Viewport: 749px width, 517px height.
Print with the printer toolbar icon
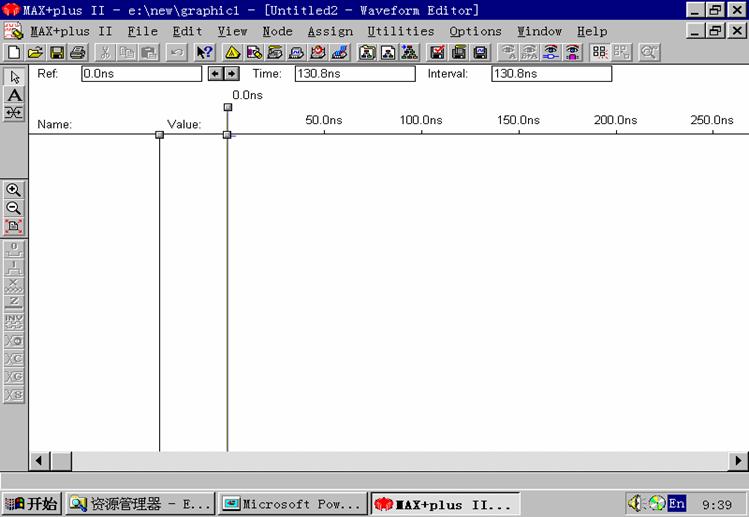click(78, 52)
